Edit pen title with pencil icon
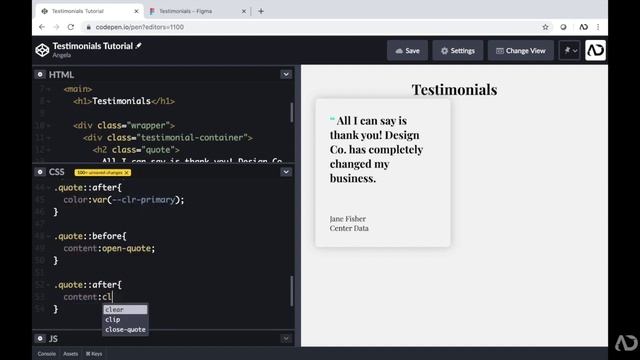Image resolution: width=640 pixels, height=360 pixels. (x=139, y=46)
